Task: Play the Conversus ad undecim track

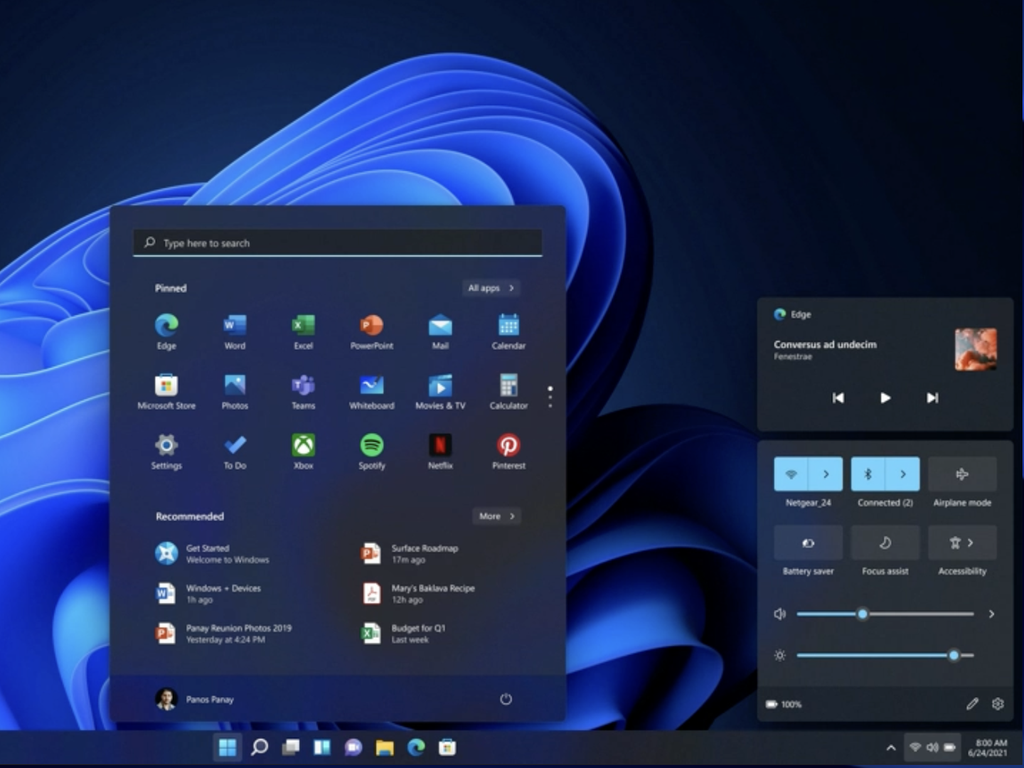Action: coord(885,398)
